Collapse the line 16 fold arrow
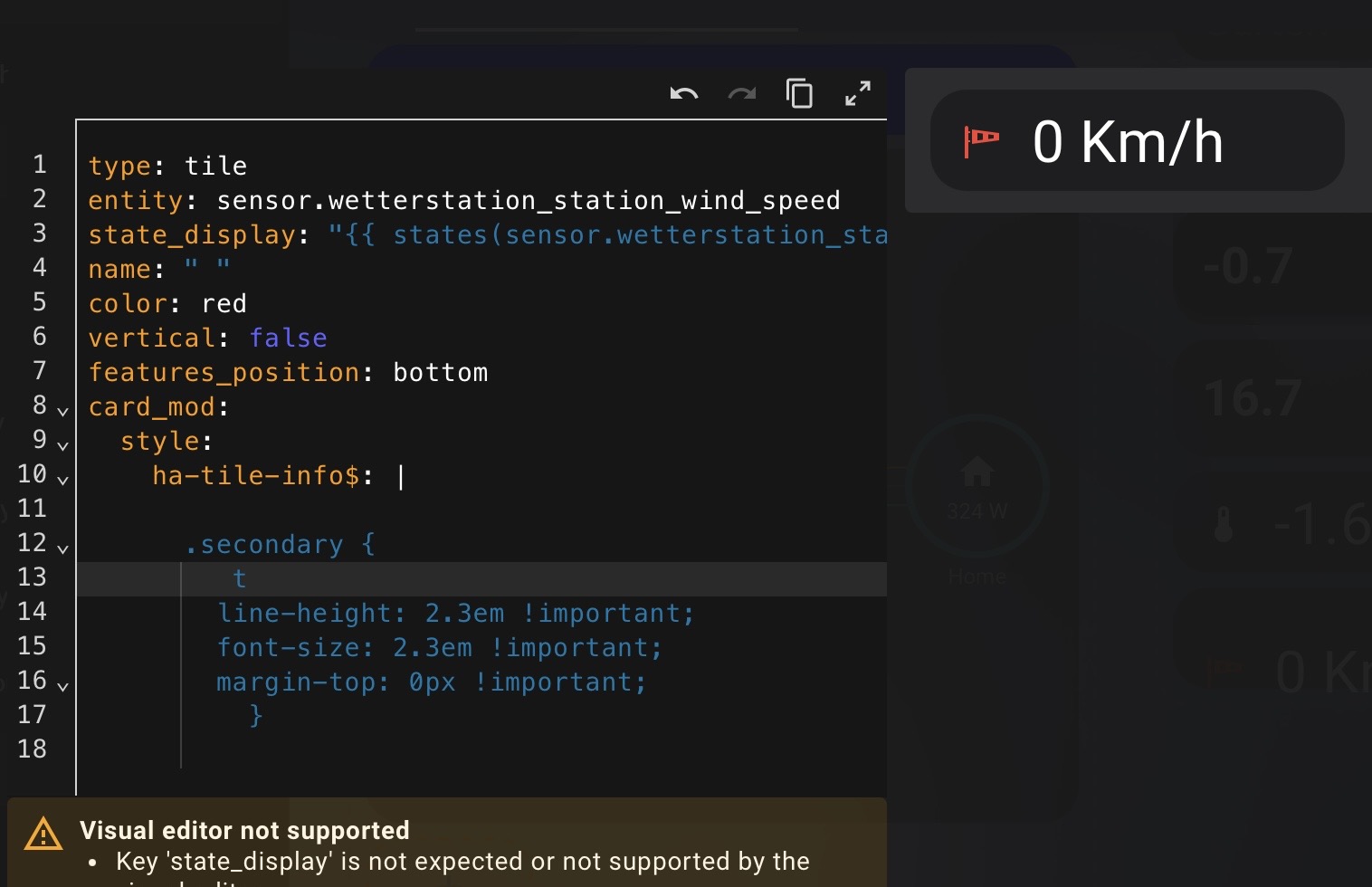The height and width of the screenshot is (887, 1372). click(x=62, y=686)
